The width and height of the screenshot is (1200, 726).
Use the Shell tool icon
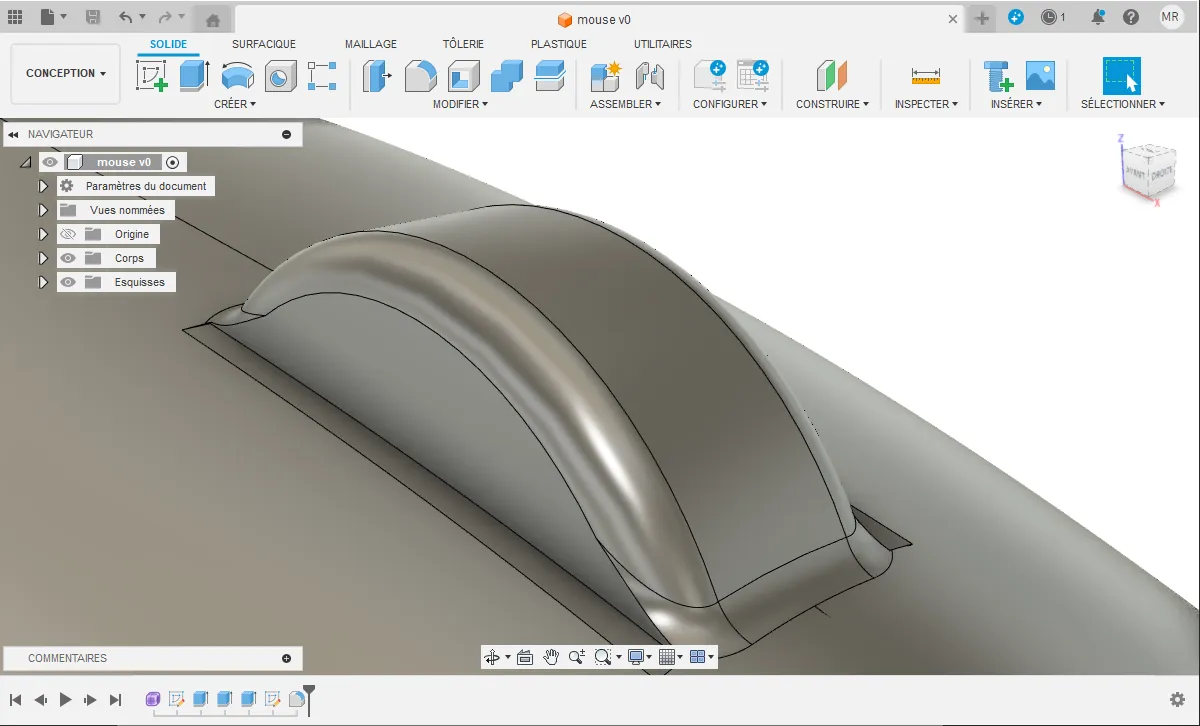click(464, 76)
